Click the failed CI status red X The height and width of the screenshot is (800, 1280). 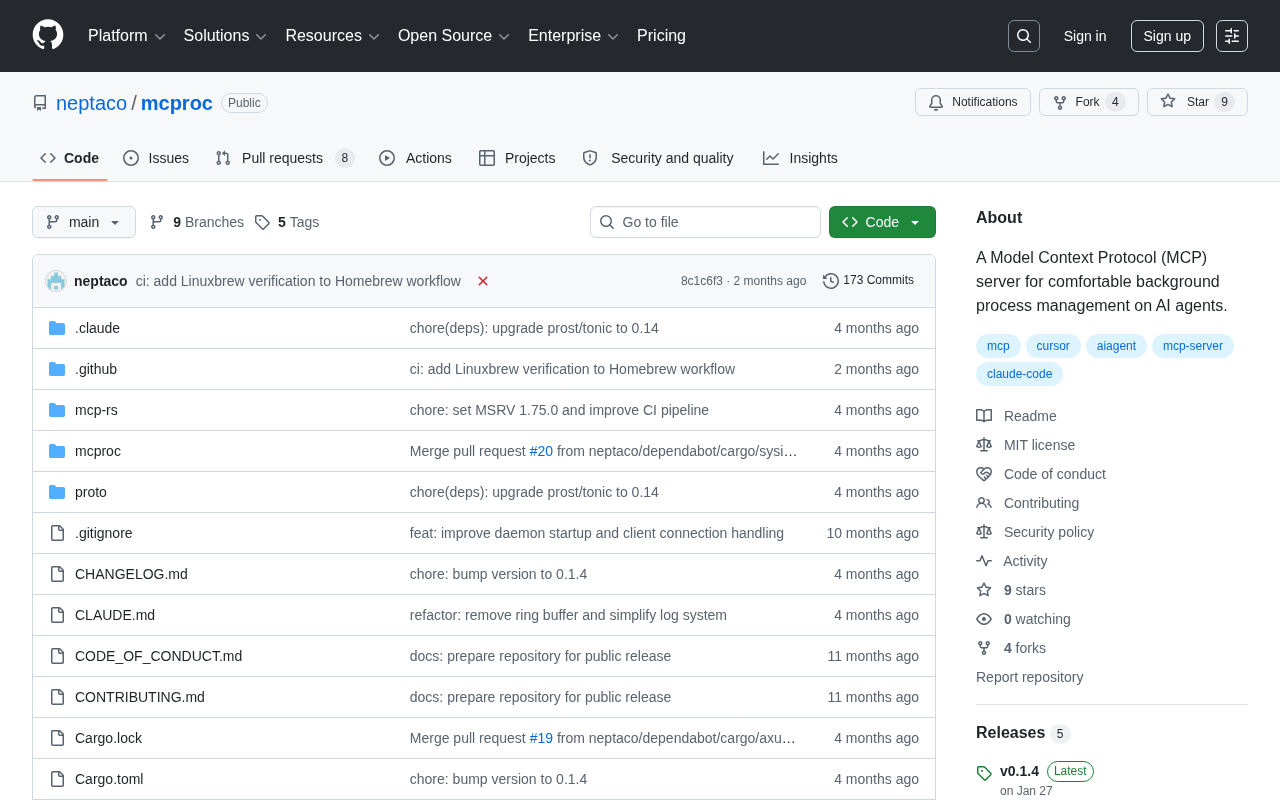(483, 281)
